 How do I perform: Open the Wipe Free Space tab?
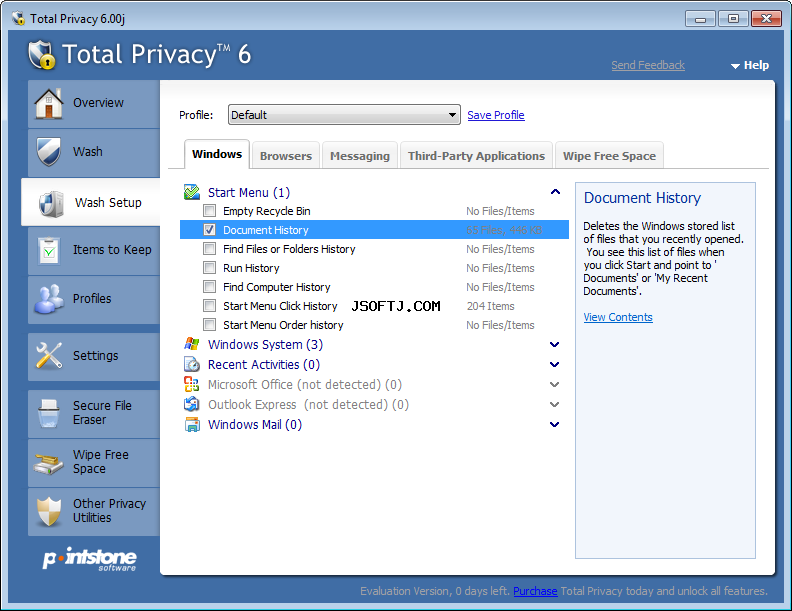609,156
